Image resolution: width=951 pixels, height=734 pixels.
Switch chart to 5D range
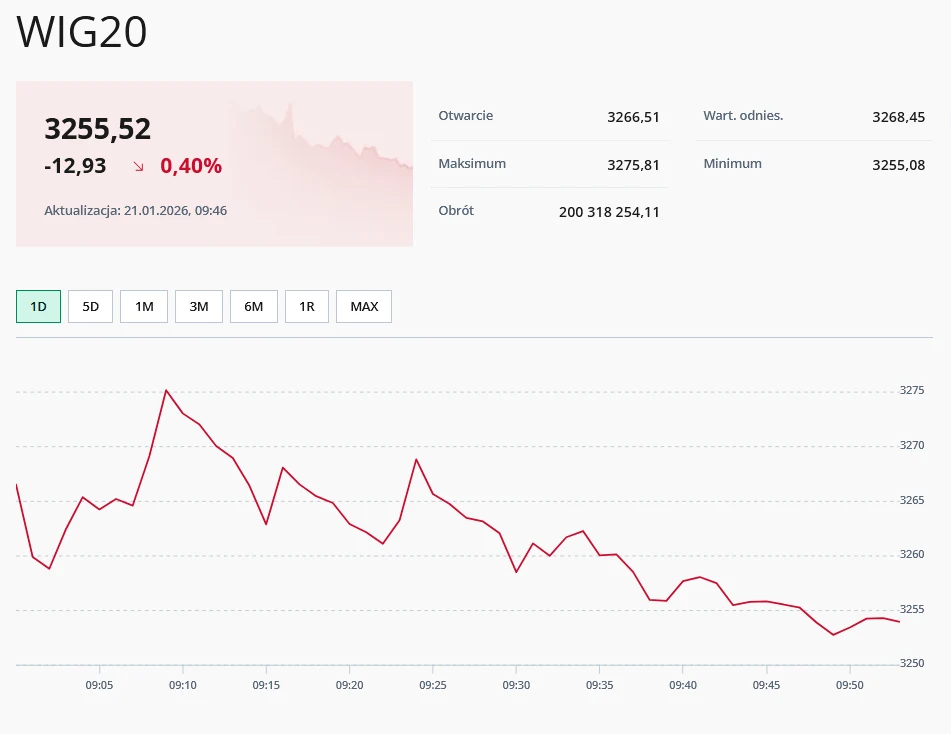90,307
